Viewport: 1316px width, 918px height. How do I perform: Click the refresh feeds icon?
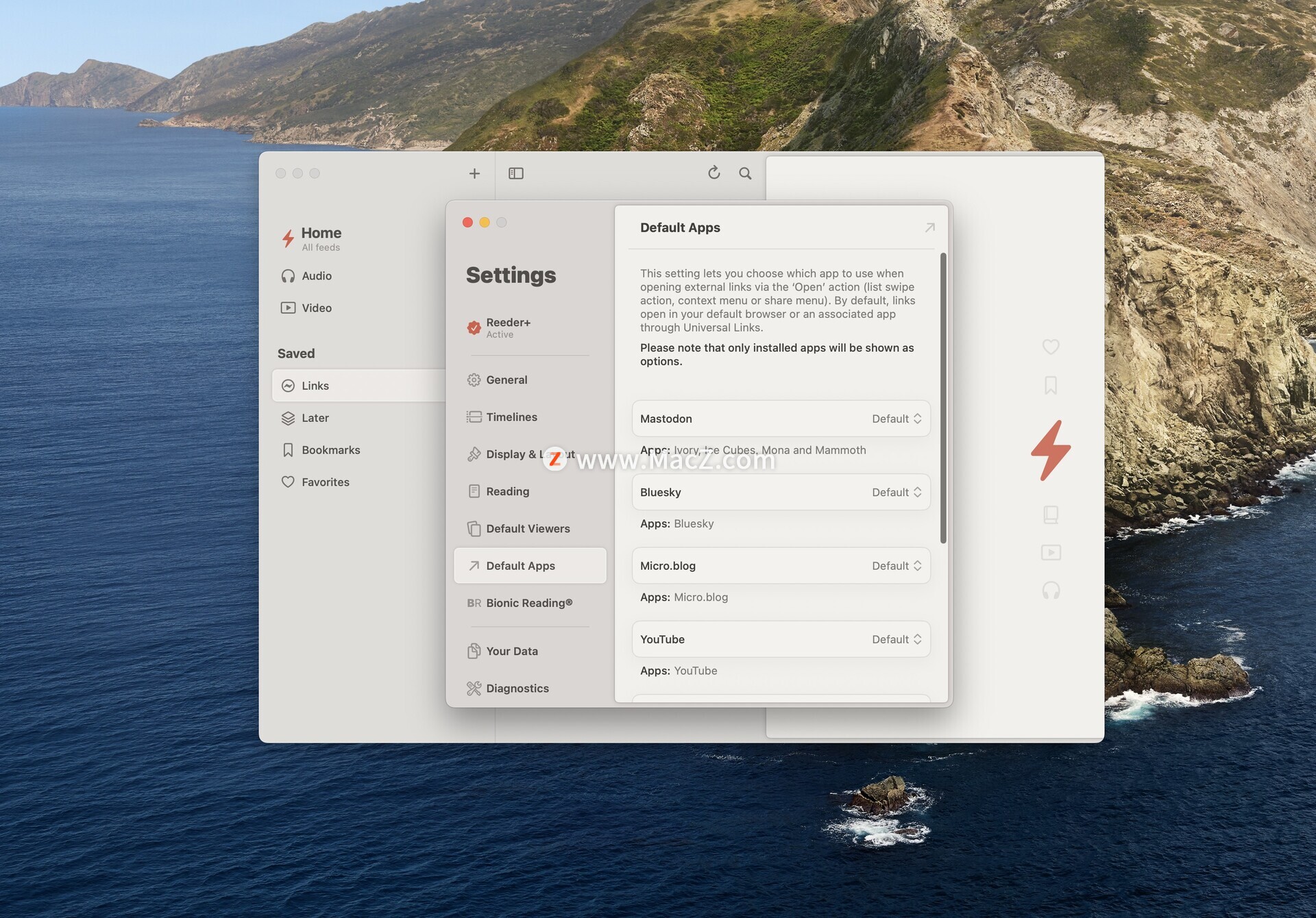pyautogui.click(x=714, y=173)
